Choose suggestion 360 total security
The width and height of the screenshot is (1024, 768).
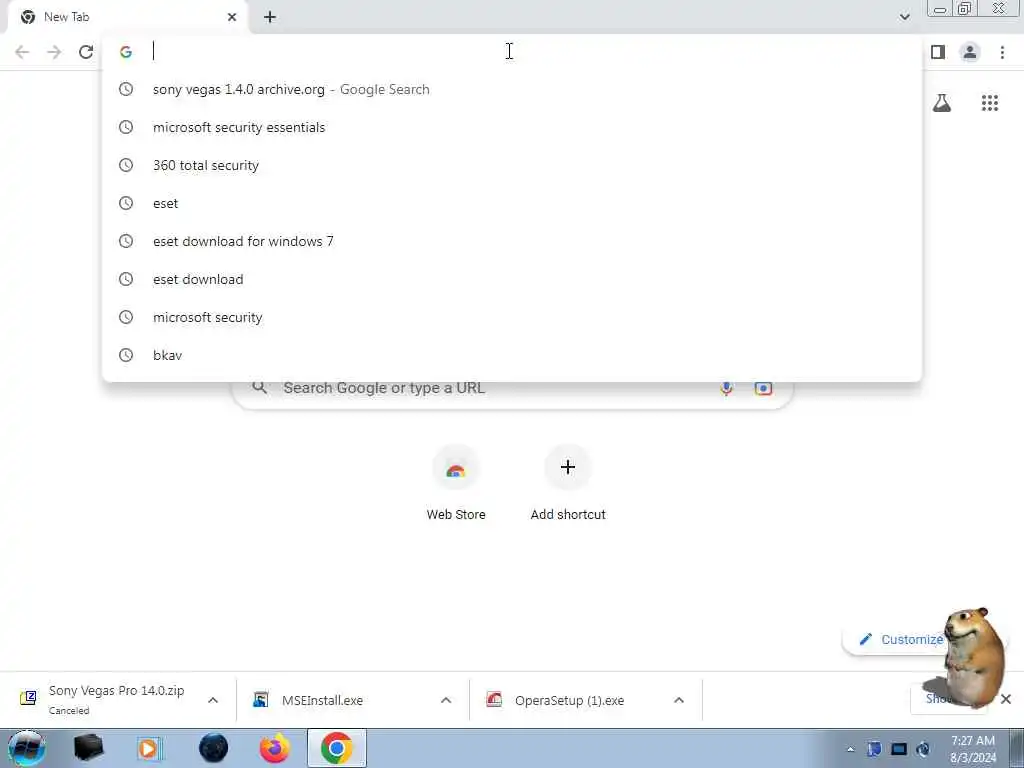[x=511, y=165]
